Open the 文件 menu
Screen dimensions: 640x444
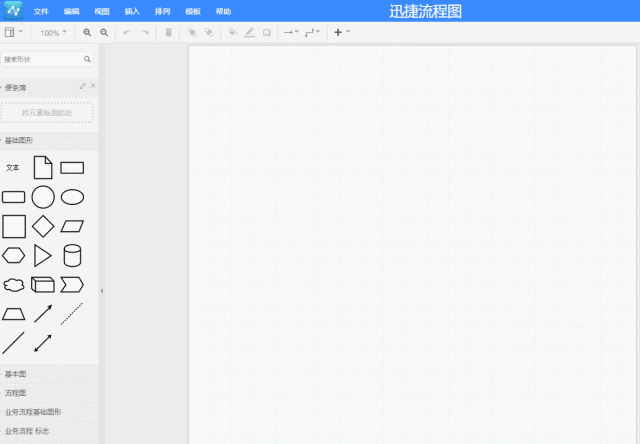(x=41, y=11)
